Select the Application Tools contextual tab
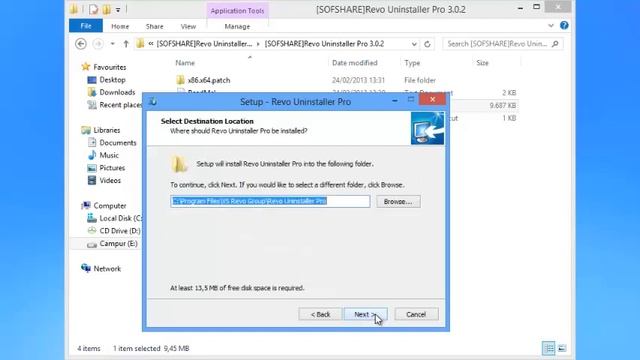The height and width of the screenshot is (360, 640). click(x=237, y=11)
